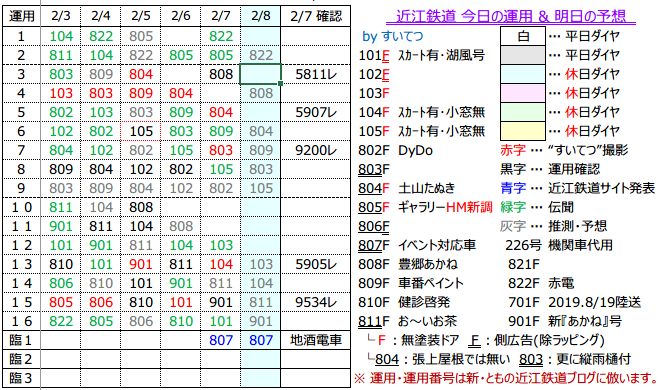Click the pink 休日ダイヤ legend swatch

(x=523, y=93)
